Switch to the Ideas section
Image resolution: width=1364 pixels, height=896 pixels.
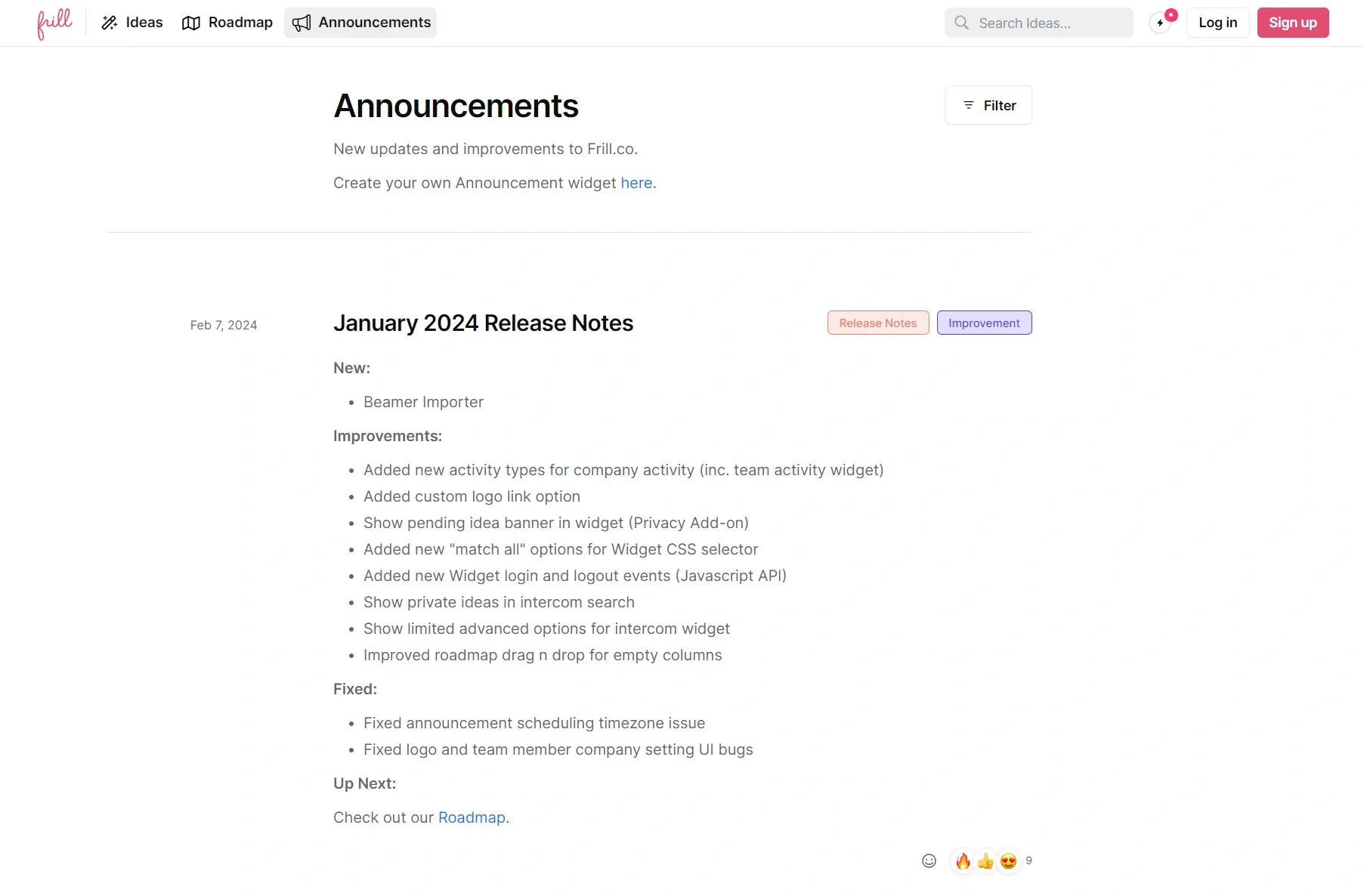(x=143, y=23)
